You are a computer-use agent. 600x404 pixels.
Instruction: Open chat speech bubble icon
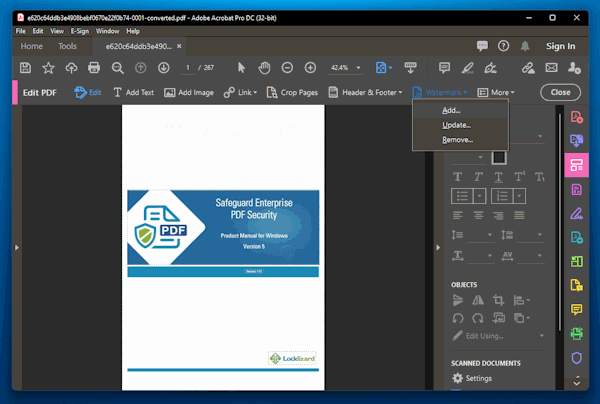(x=482, y=46)
